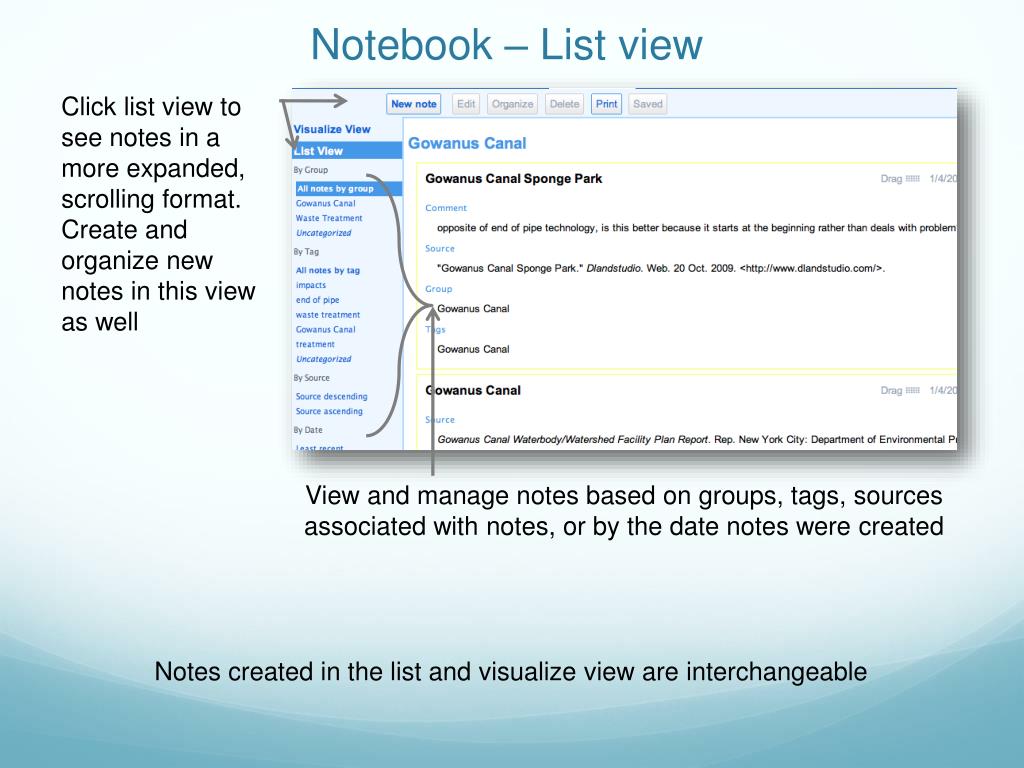Open the Organize button
The width and height of the screenshot is (1024, 768).
[x=512, y=104]
